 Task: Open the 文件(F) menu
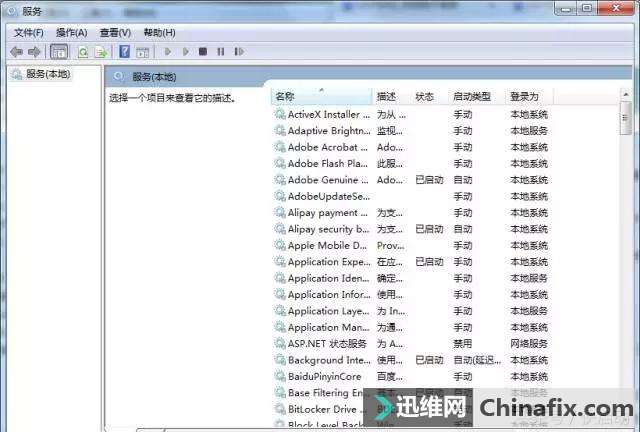click(29, 33)
